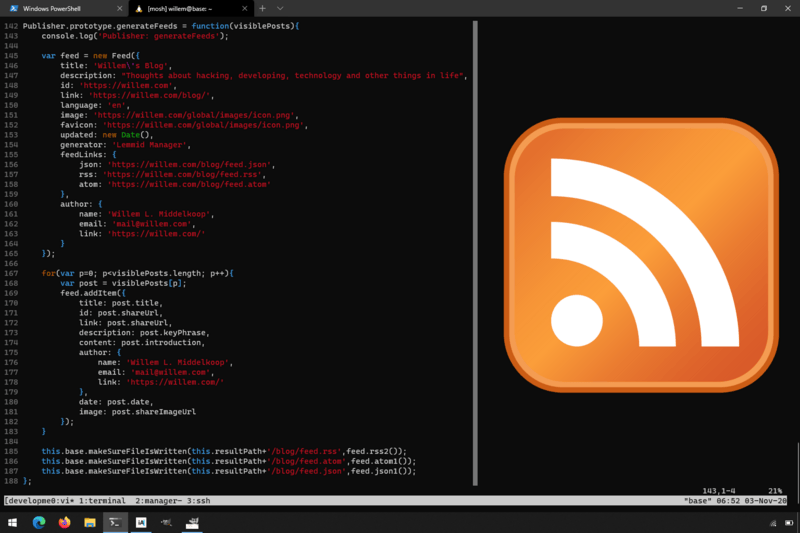Close the Windows PowerShell tab
Image resolution: width=800 pixels, height=533 pixels.
click(119, 8)
